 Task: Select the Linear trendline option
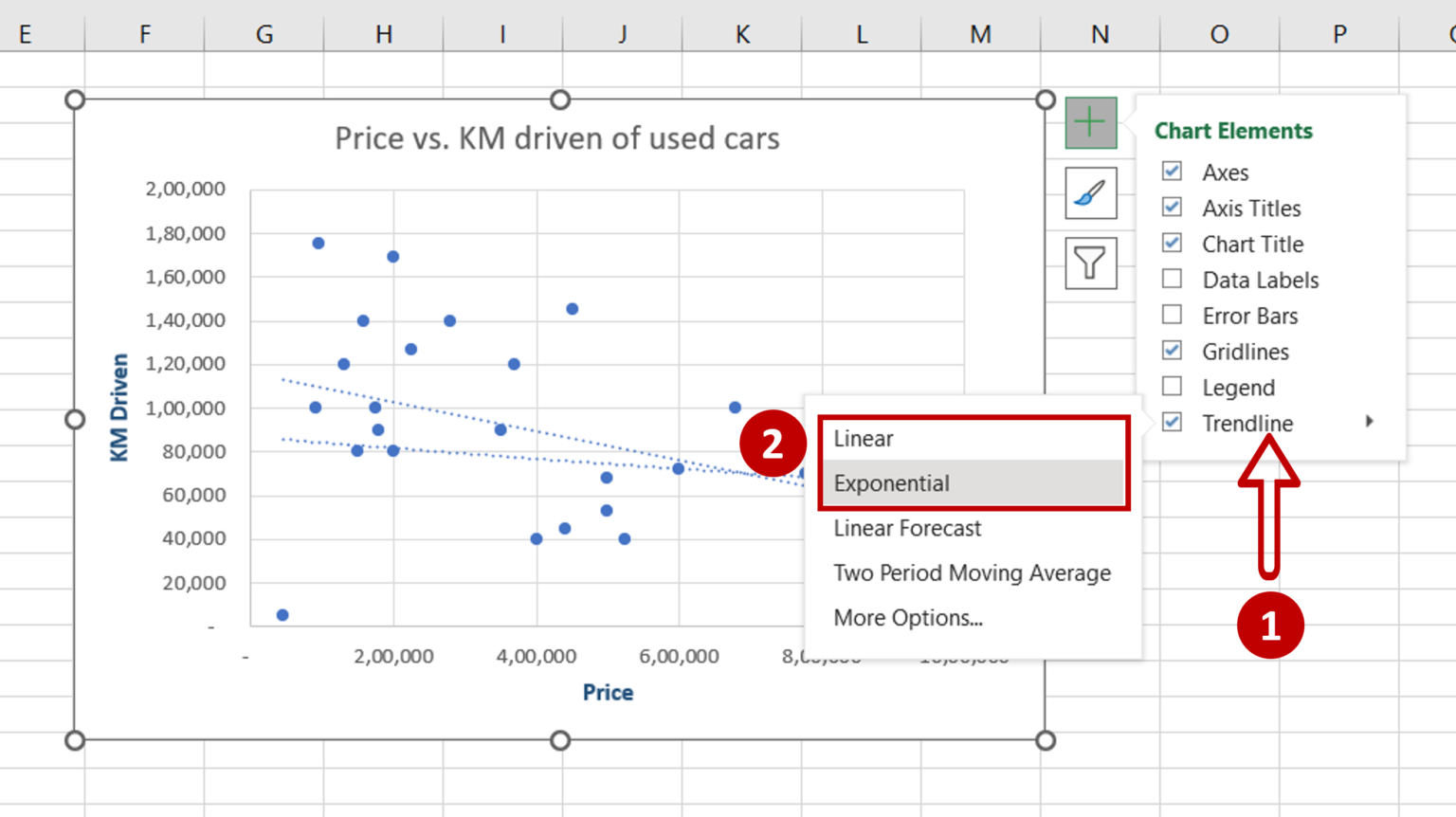[863, 438]
